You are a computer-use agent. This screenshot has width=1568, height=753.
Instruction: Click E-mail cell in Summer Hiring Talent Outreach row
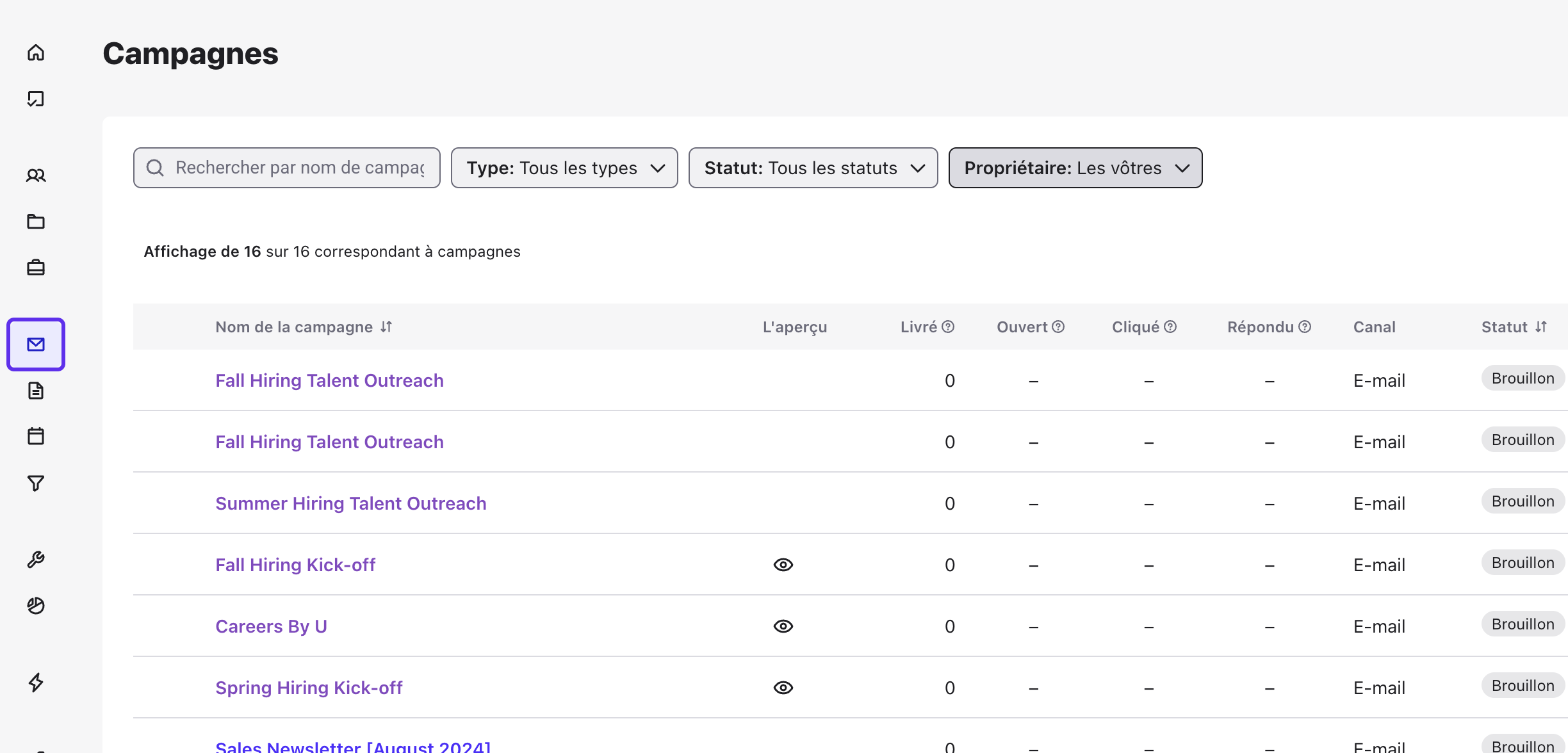[1379, 504]
